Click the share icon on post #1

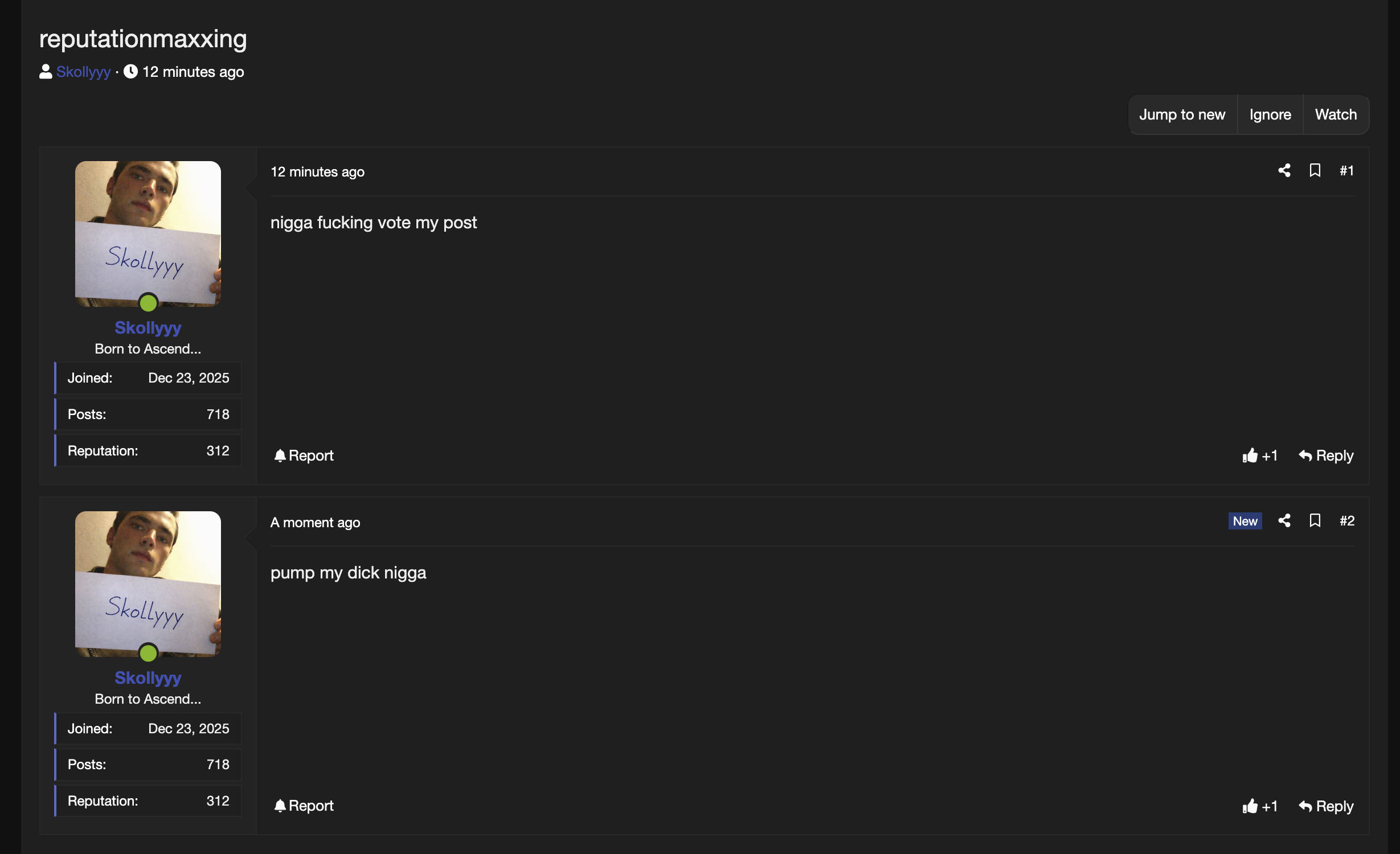[1284, 171]
